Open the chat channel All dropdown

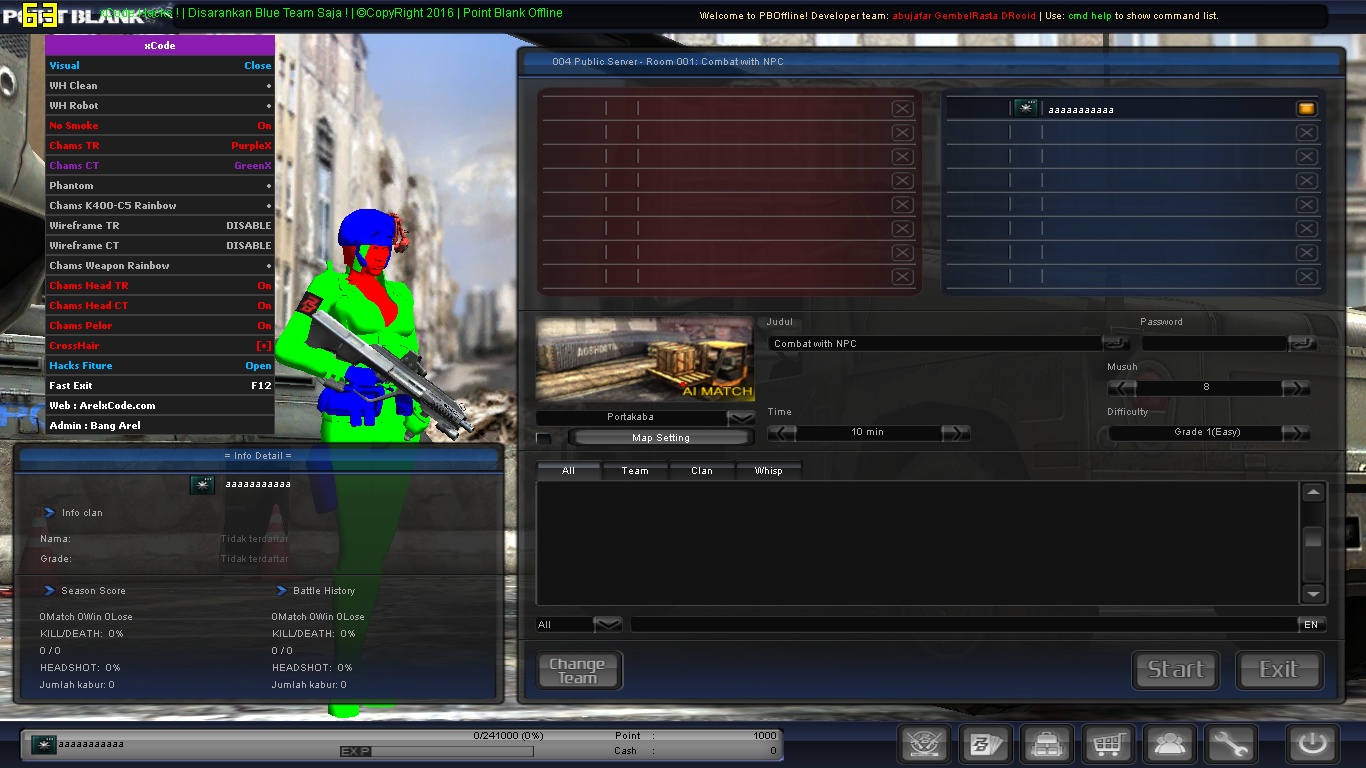(608, 625)
